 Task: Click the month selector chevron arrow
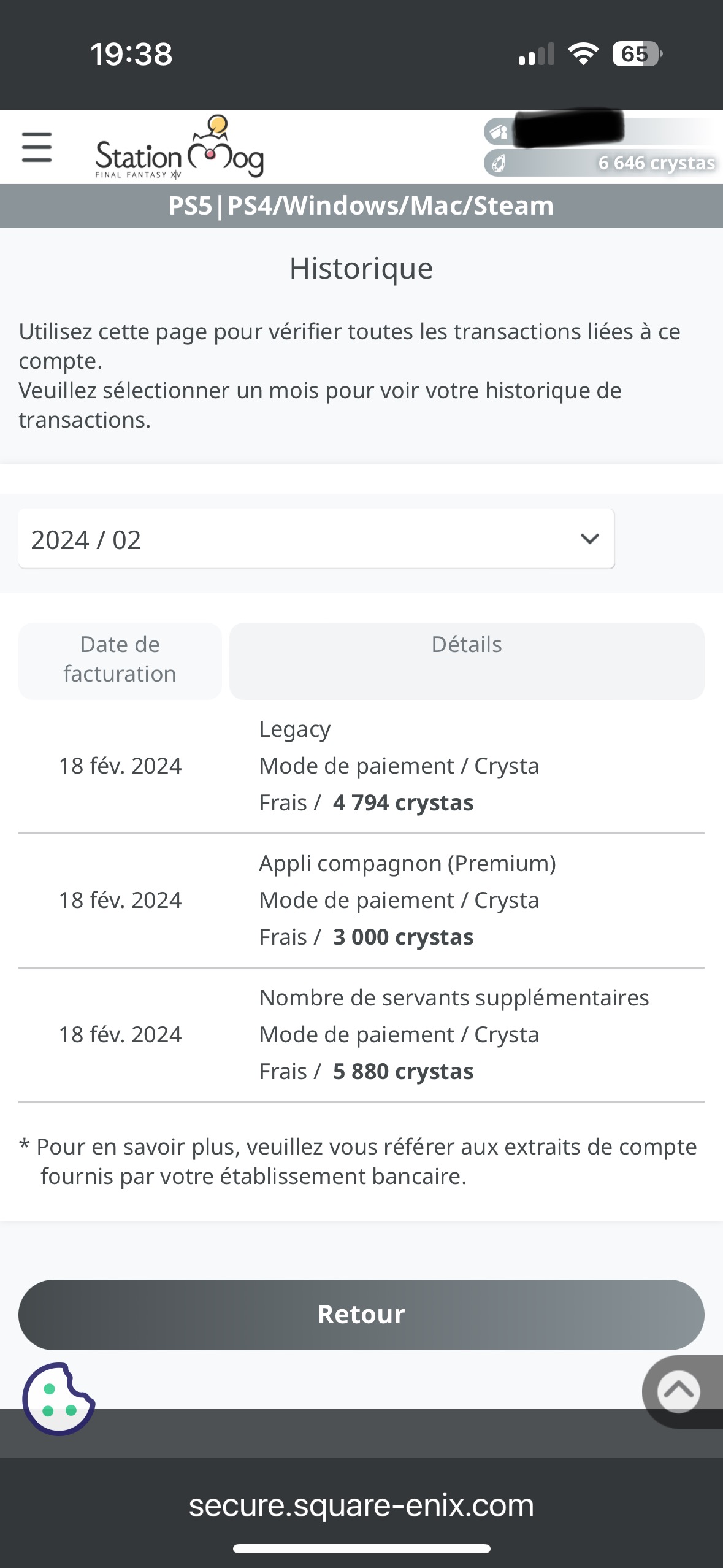(x=589, y=539)
